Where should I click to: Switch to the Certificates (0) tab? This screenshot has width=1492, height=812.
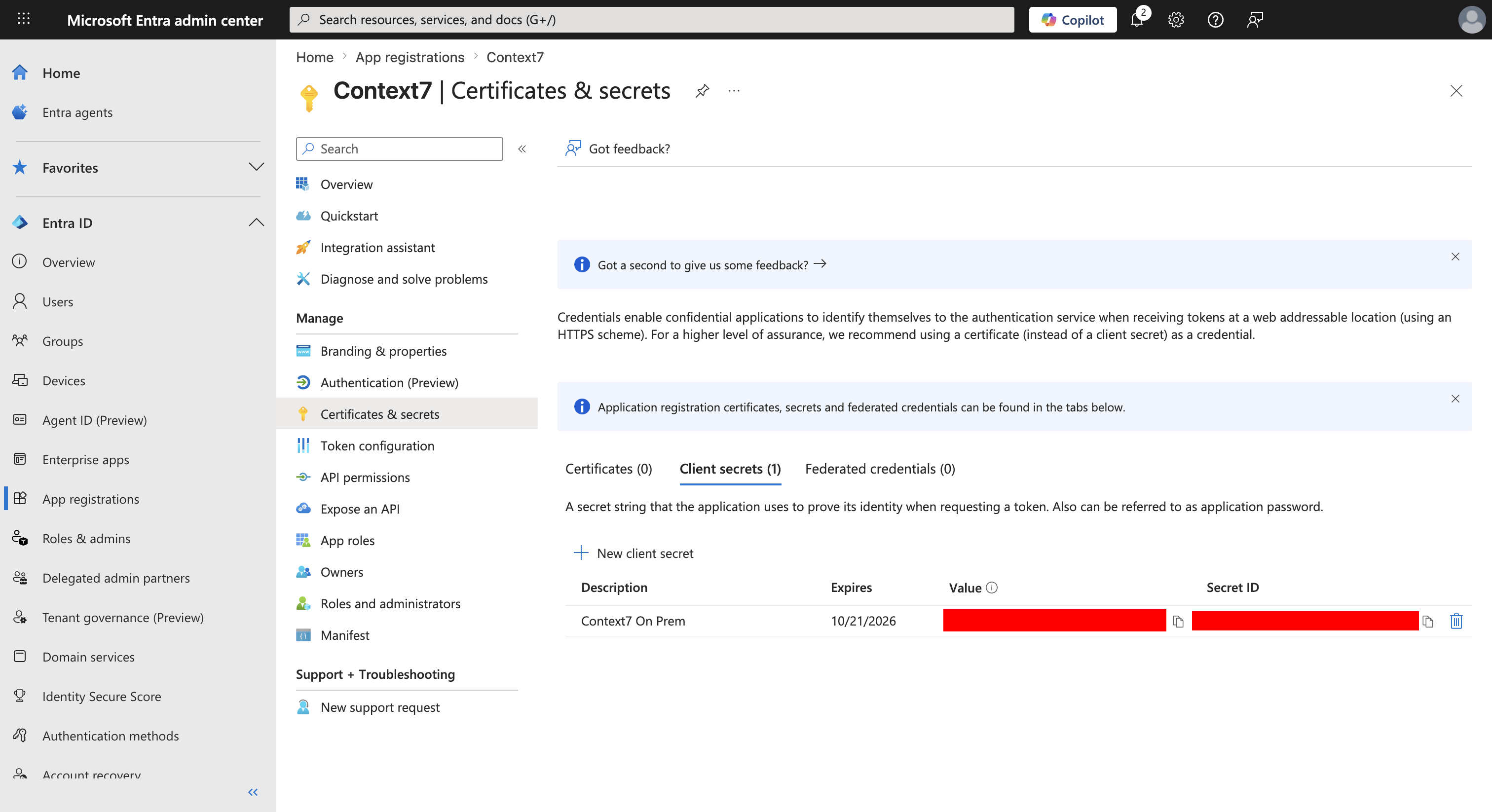pyautogui.click(x=608, y=469)
